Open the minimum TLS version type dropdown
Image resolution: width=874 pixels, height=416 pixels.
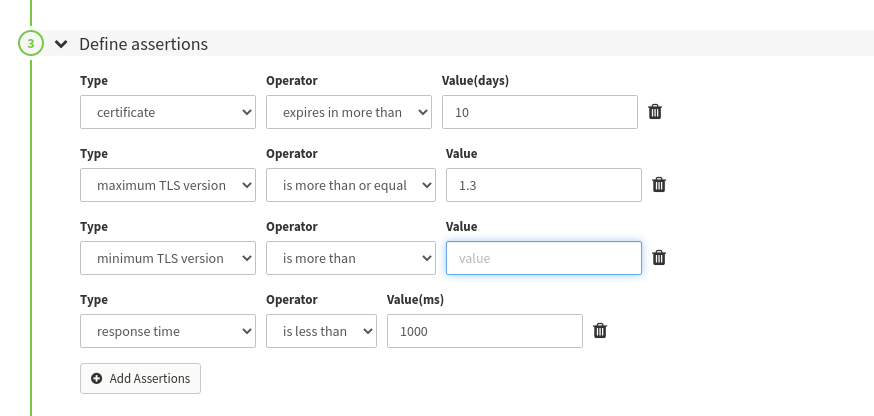(168, 258)
